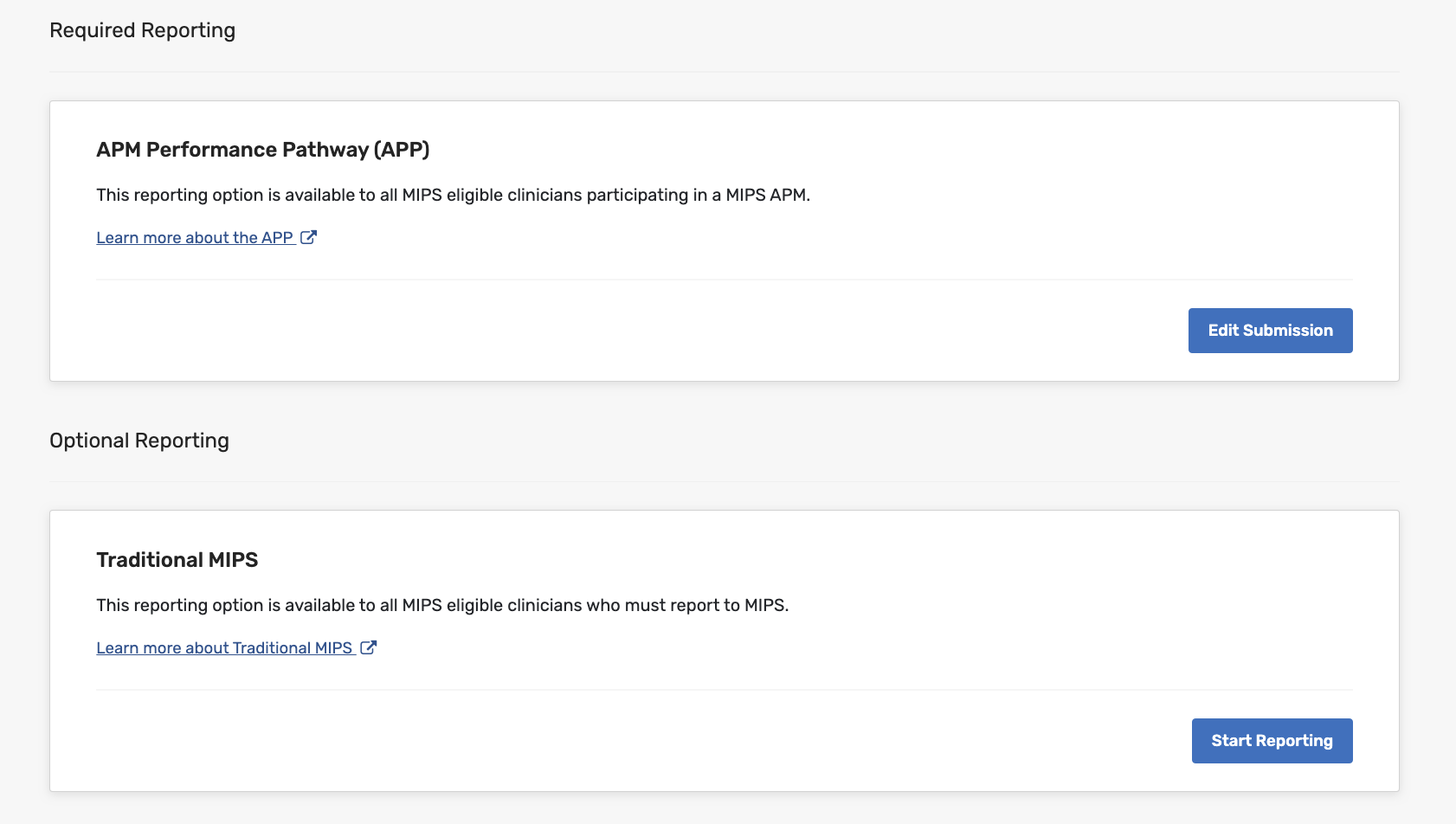
Task: Click the divider line under Optional Reporting
Action: [x=724, y=482]
